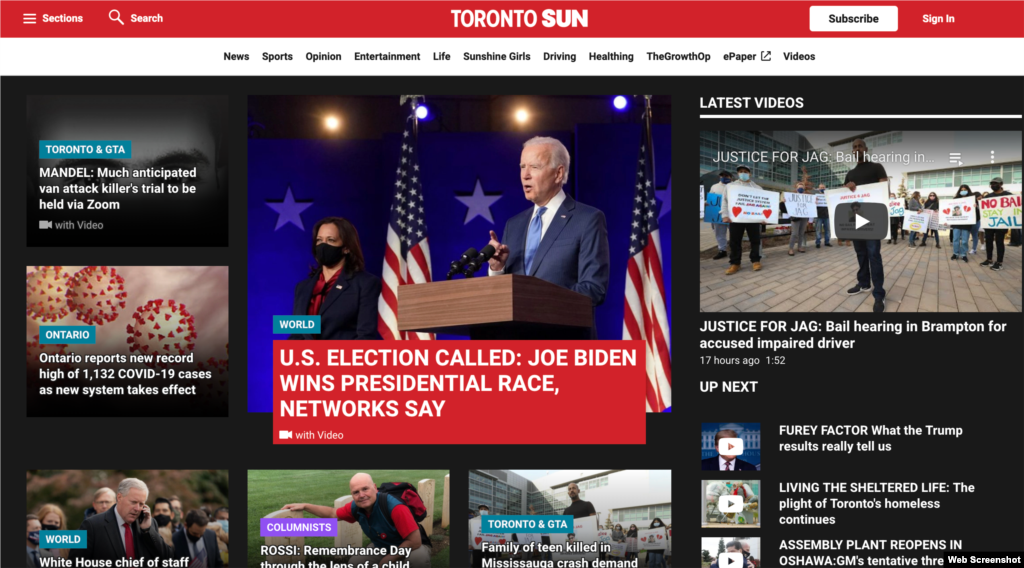The width and height of the screenshot is (1024, 568).
Task: Click the Subscribe button
Action: [x=853, y=18]
